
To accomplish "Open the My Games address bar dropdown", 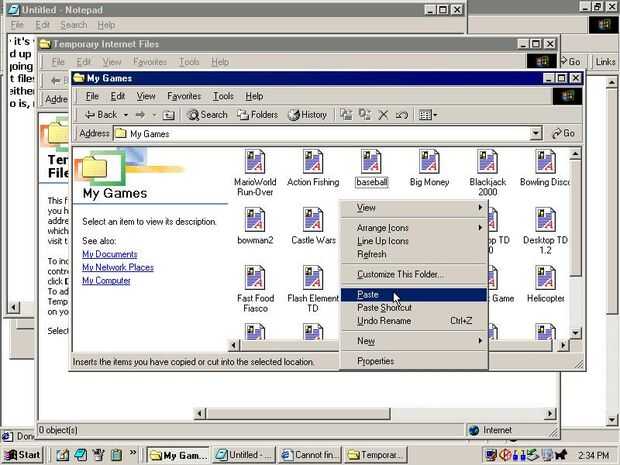I will (x=535, y=134).
